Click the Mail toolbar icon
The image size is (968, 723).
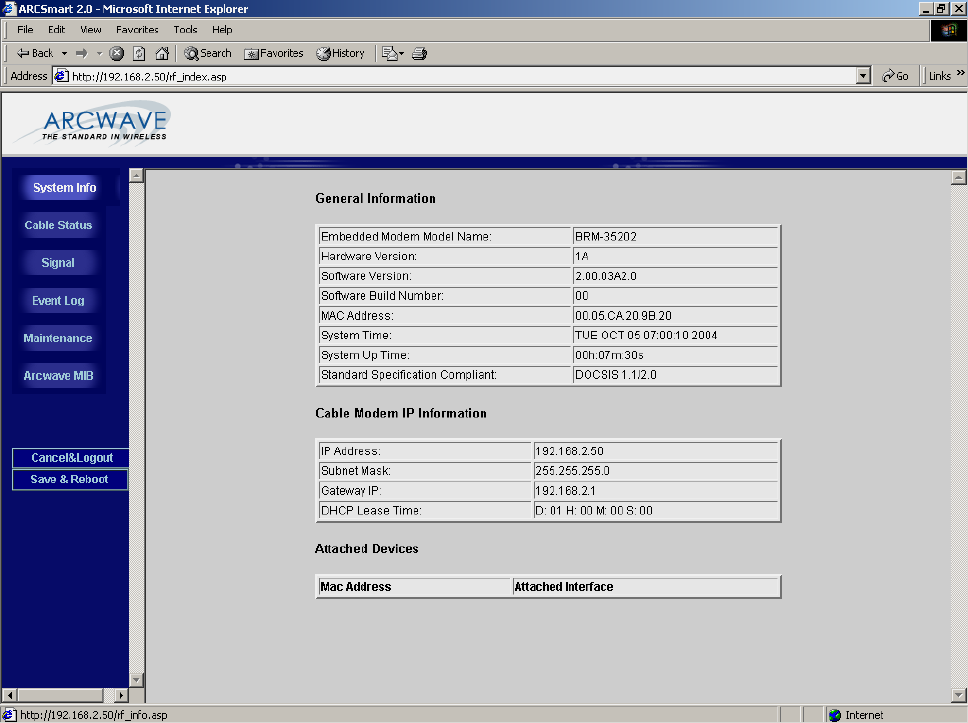(x=393, y=54)
